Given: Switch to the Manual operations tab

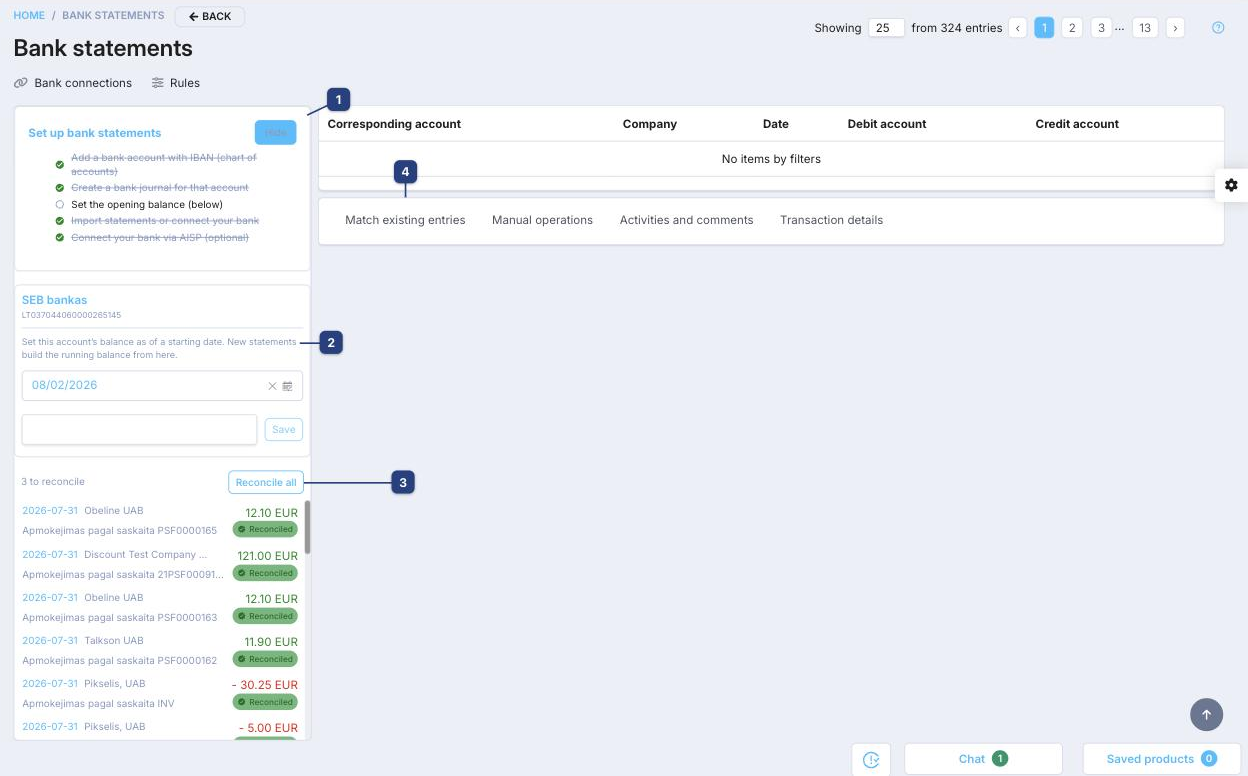Looking at the screenshot, I should 542,220.
